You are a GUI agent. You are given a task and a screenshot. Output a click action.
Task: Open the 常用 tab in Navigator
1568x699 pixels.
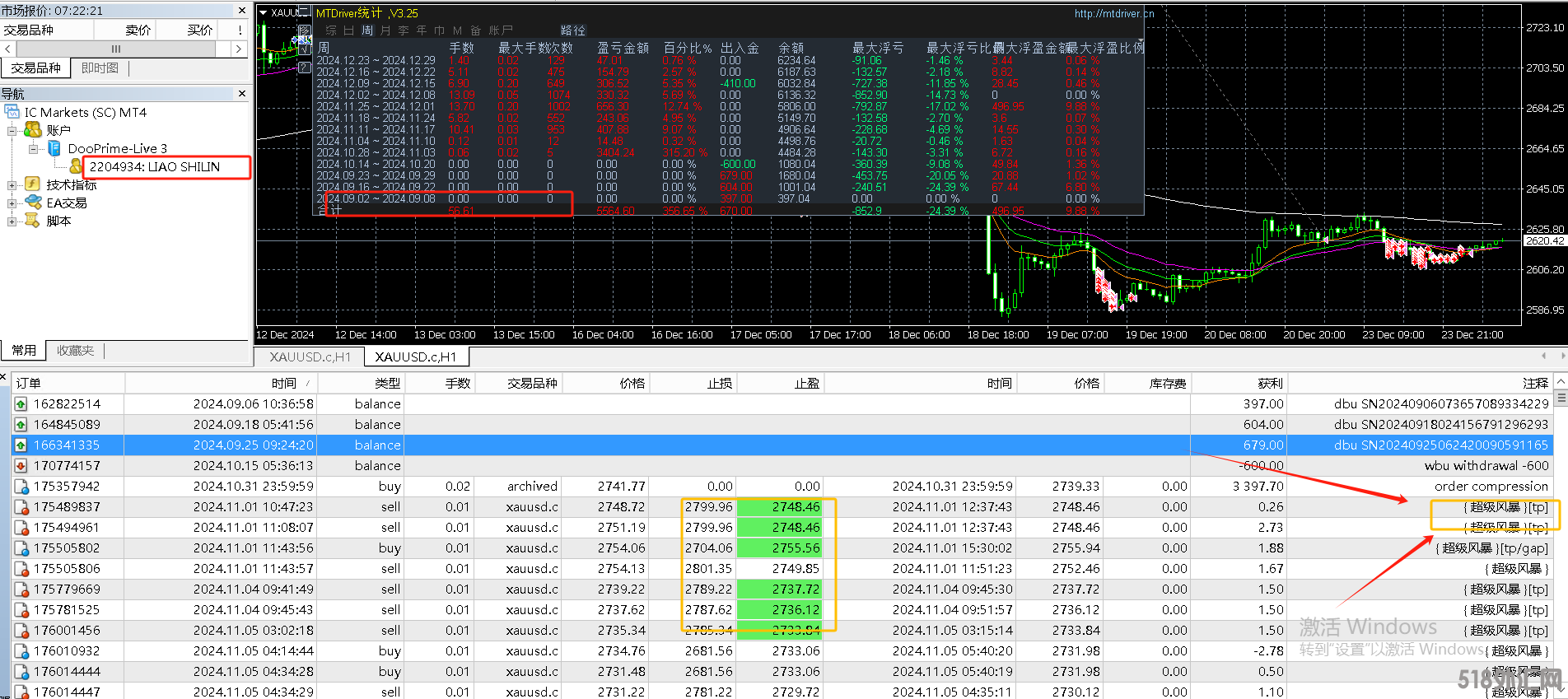pyautogui.click(x=24, y=351)
